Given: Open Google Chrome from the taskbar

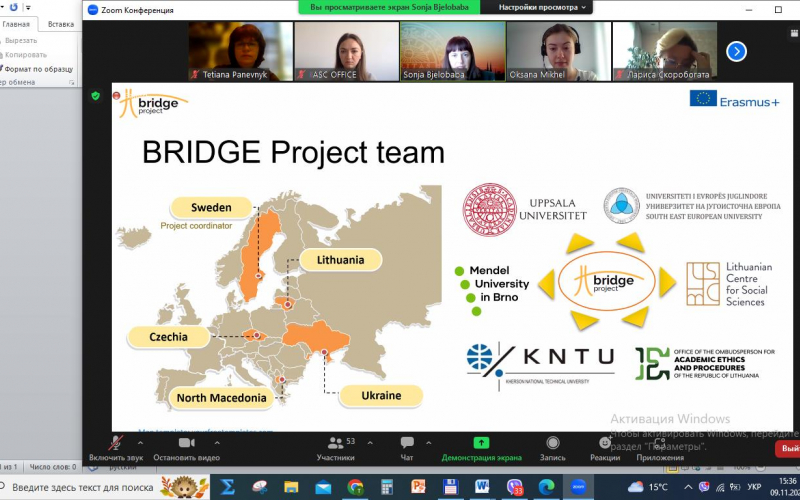Looking at the screenshot, I should (x=355, y=487).
